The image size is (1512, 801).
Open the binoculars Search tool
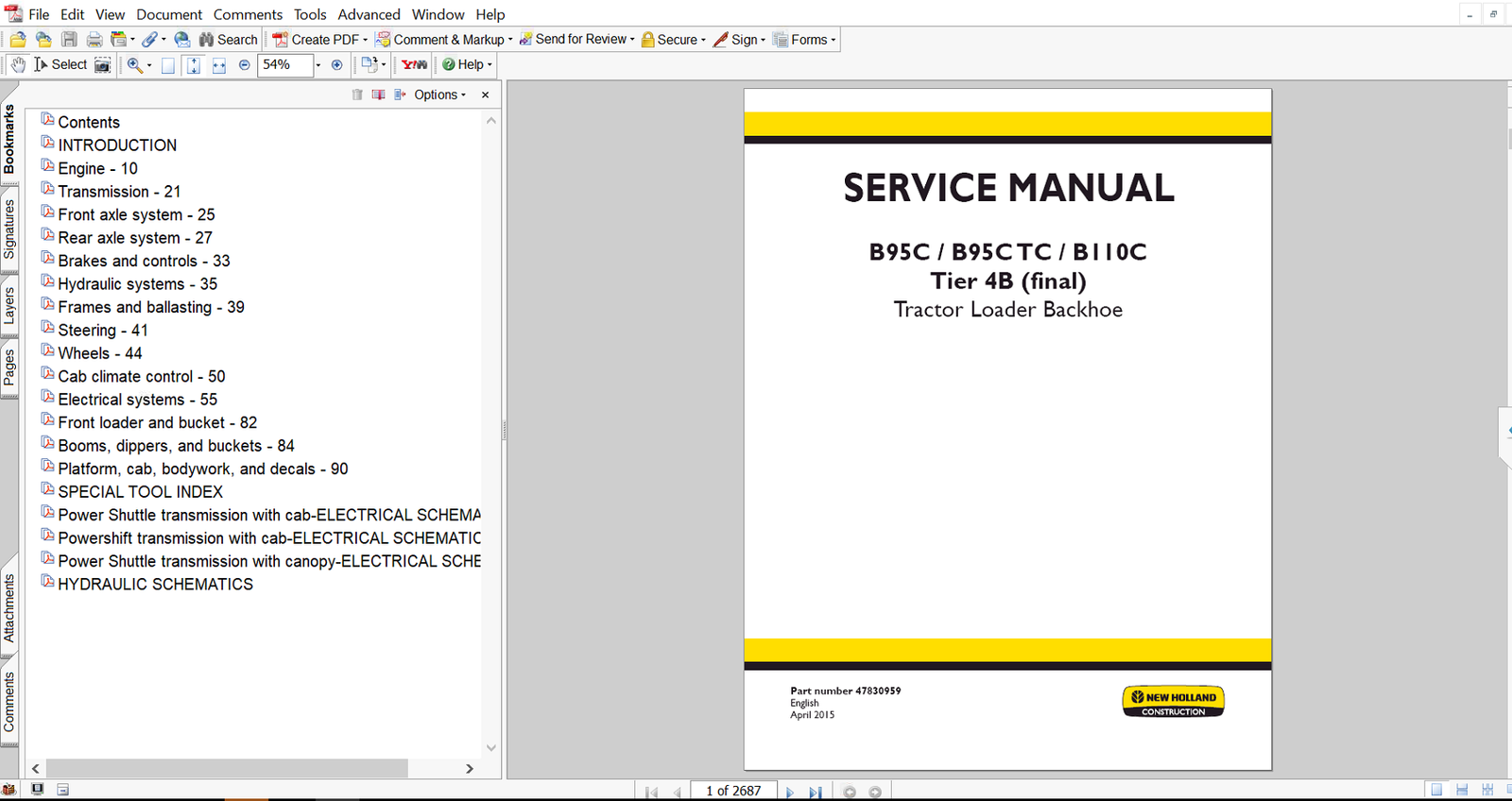click(228, 40)
